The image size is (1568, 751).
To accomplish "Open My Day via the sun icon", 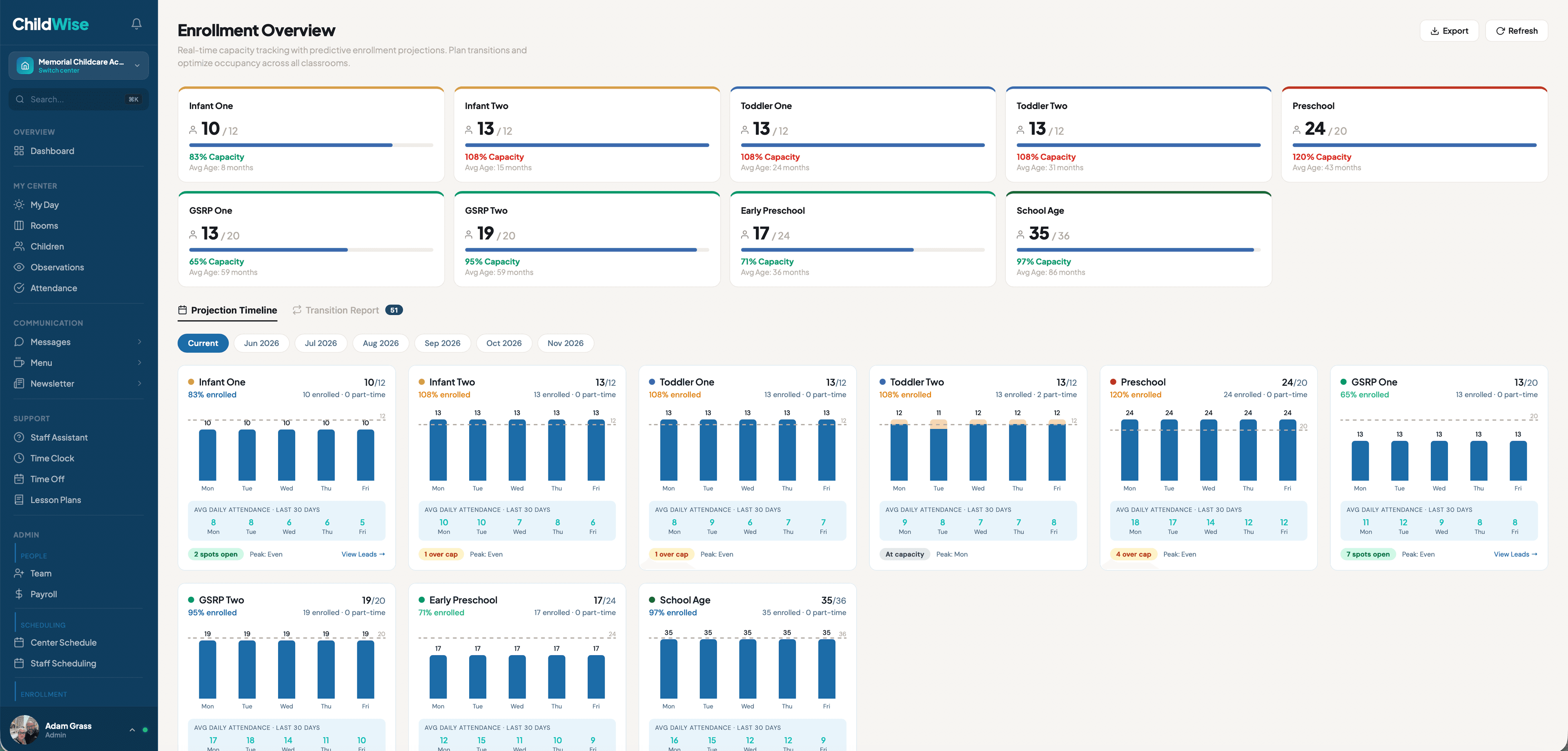I will 19,205.
